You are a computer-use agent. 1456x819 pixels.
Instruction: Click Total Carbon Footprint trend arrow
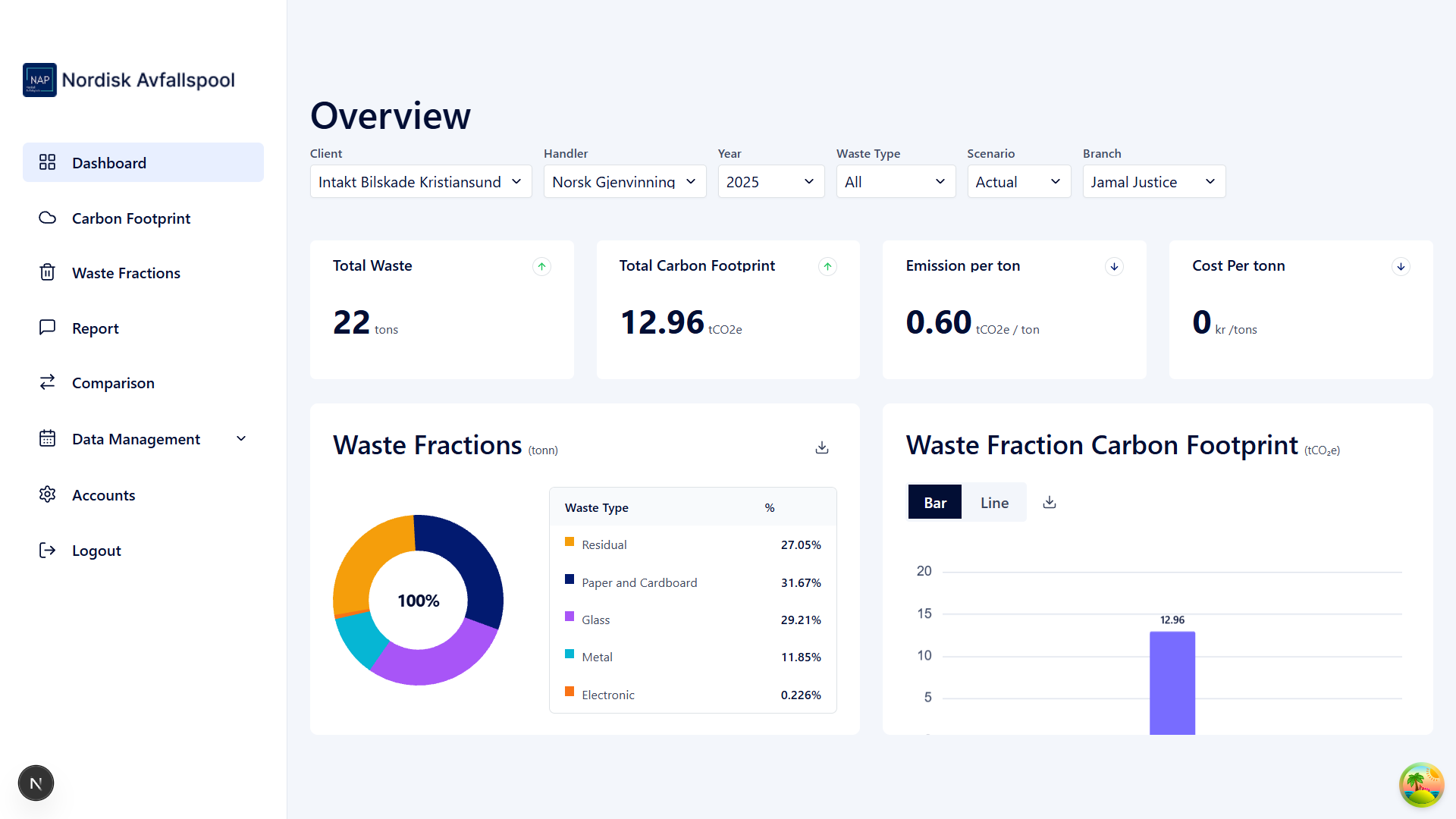827,266
